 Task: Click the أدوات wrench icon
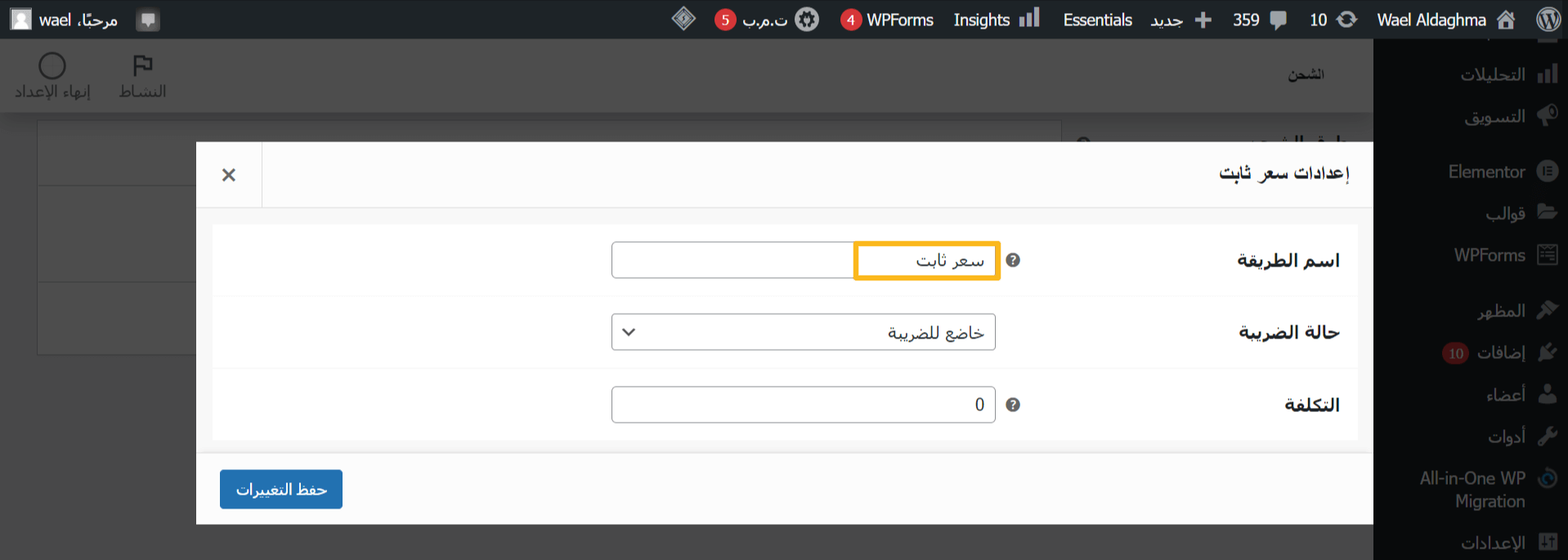click(x=1547, y=435)
